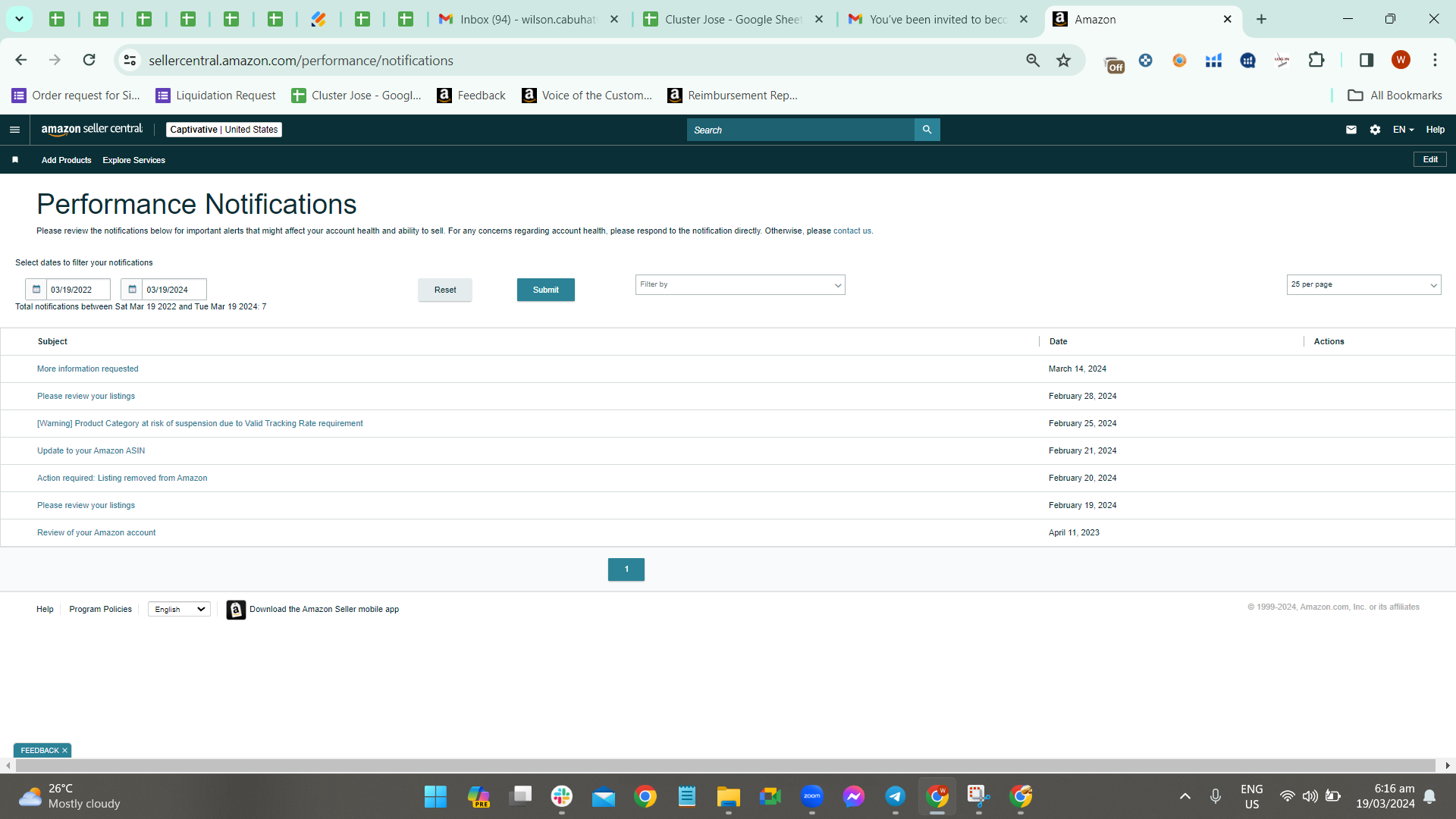The width and height of the screenshot is (1456, 819).
Task: Open the Voice of the Customer bookmark
Action: 587,96
